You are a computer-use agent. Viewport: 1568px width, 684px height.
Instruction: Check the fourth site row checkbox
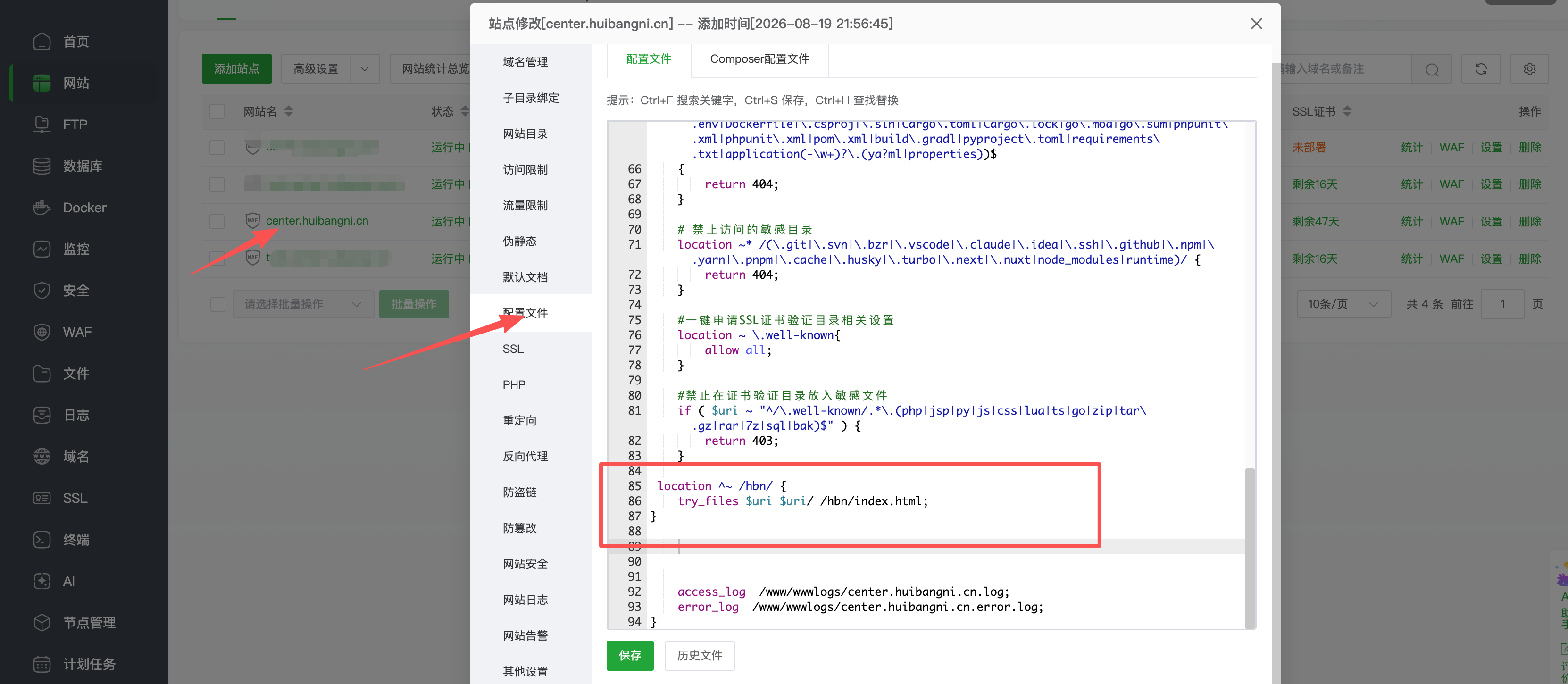click(217, 259)
